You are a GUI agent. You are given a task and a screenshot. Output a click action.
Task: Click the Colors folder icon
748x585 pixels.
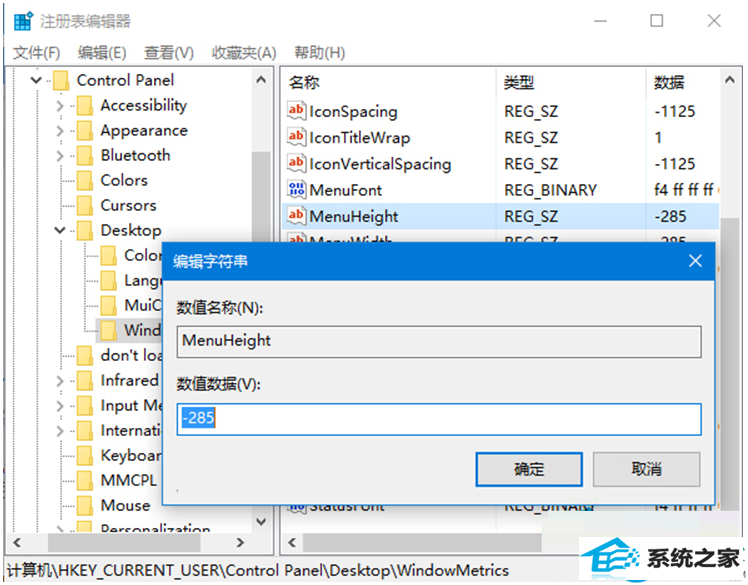click(x=85, y=180)
